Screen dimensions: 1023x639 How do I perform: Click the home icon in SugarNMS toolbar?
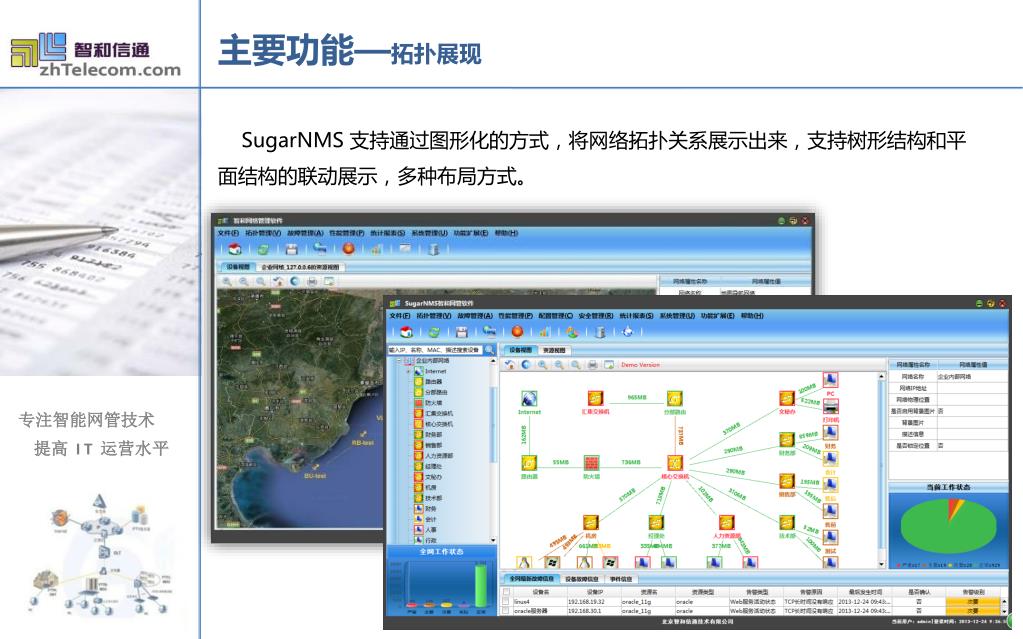[x=406, y=332]
